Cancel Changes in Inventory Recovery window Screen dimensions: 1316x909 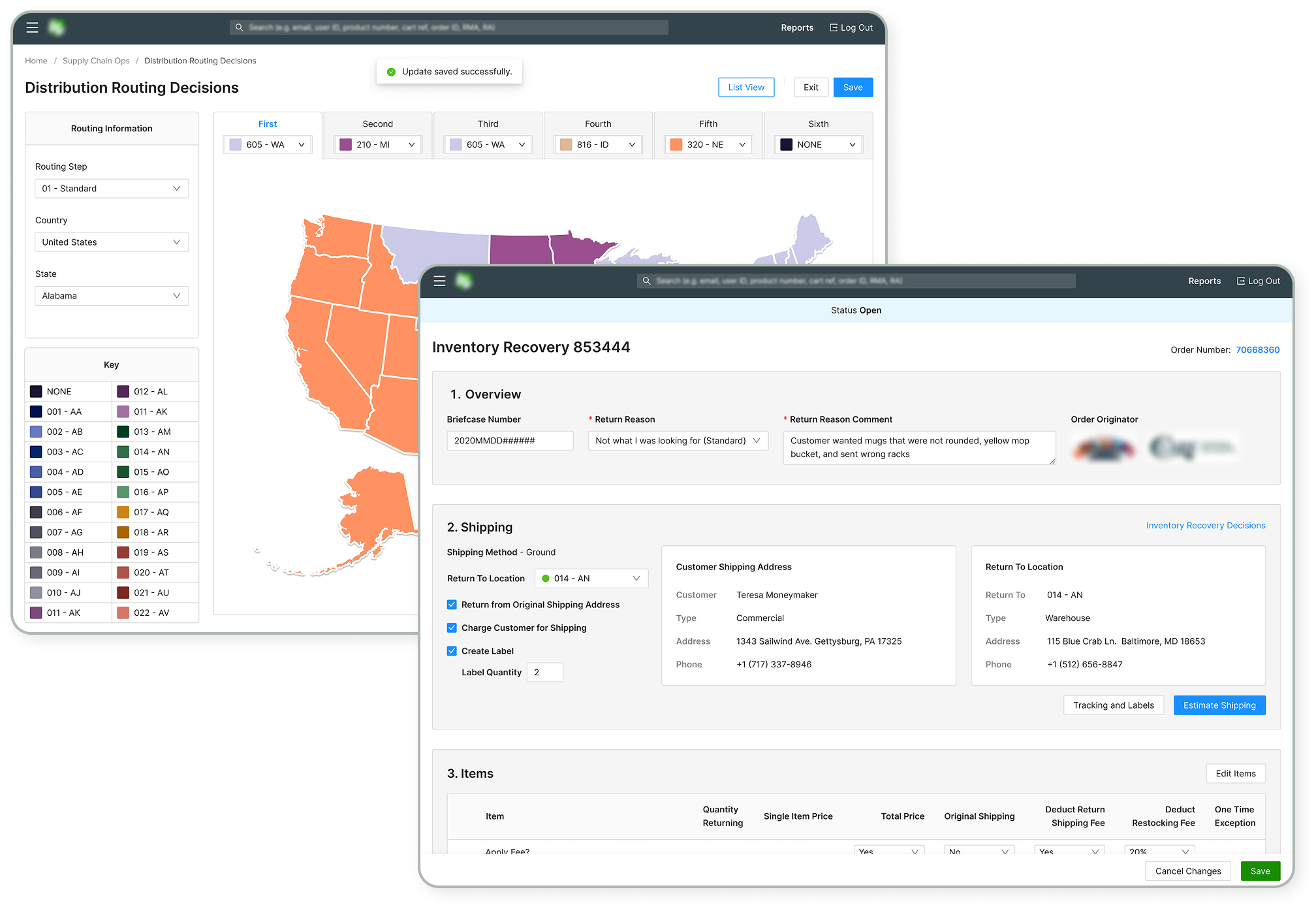click(x=1188, y=871)
